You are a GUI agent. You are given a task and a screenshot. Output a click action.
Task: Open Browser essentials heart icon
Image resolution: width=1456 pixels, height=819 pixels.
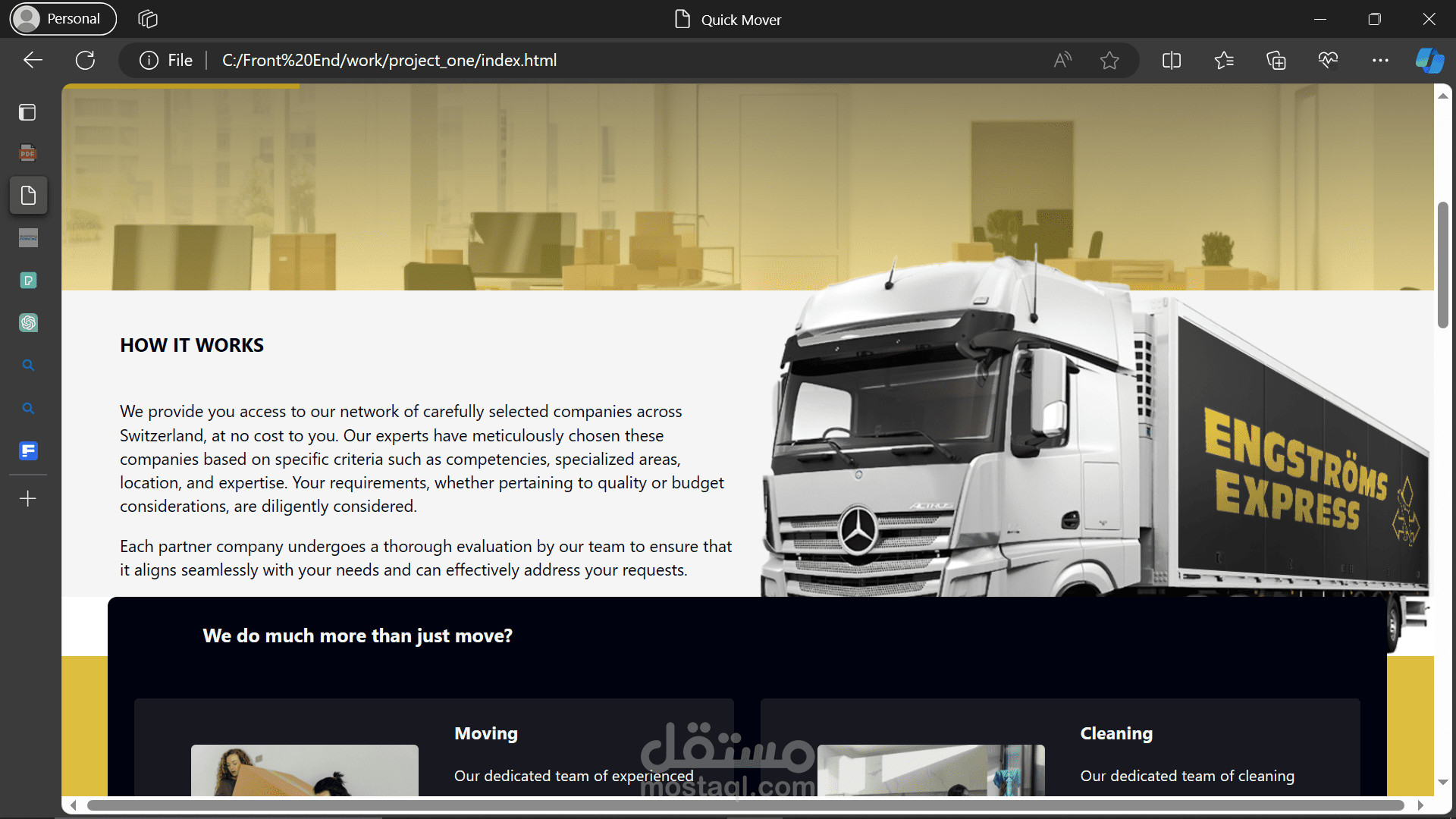[x=1328, y=60]
